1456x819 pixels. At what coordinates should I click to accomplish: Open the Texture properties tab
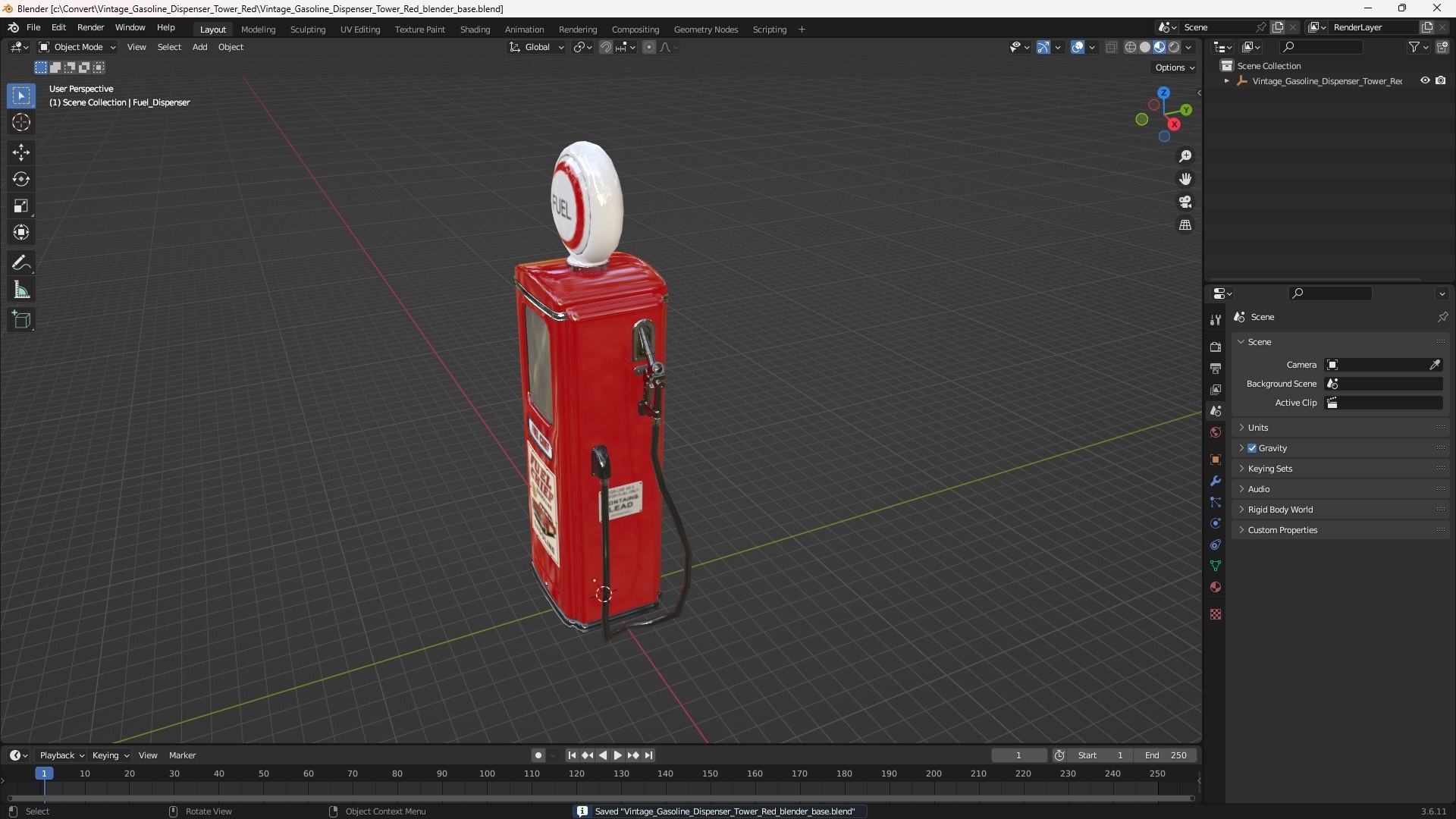(x=1216, y=614)
